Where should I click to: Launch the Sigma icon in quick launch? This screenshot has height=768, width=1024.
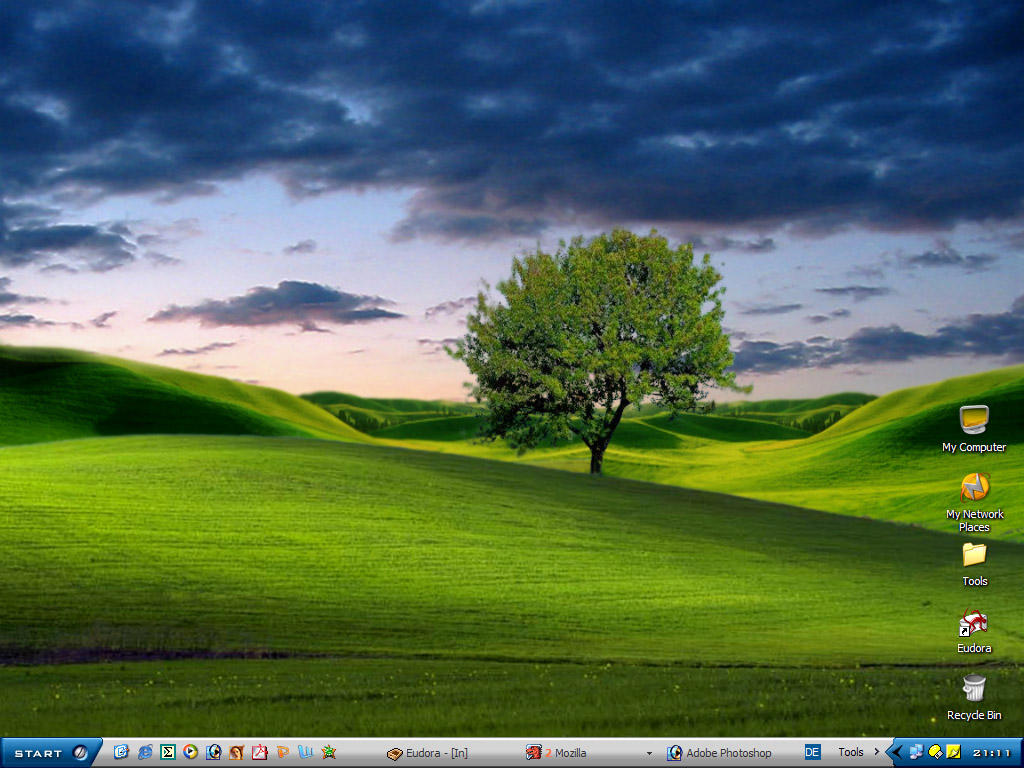point(167,752)
